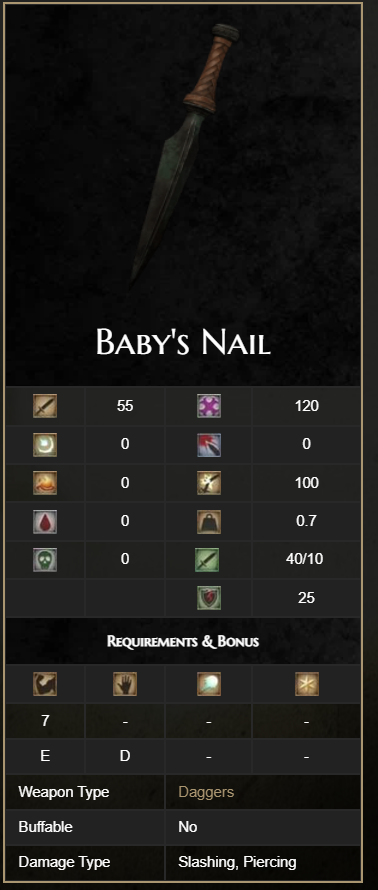
Task: Click the physical attack sword icon
Action: pos(45,406)
